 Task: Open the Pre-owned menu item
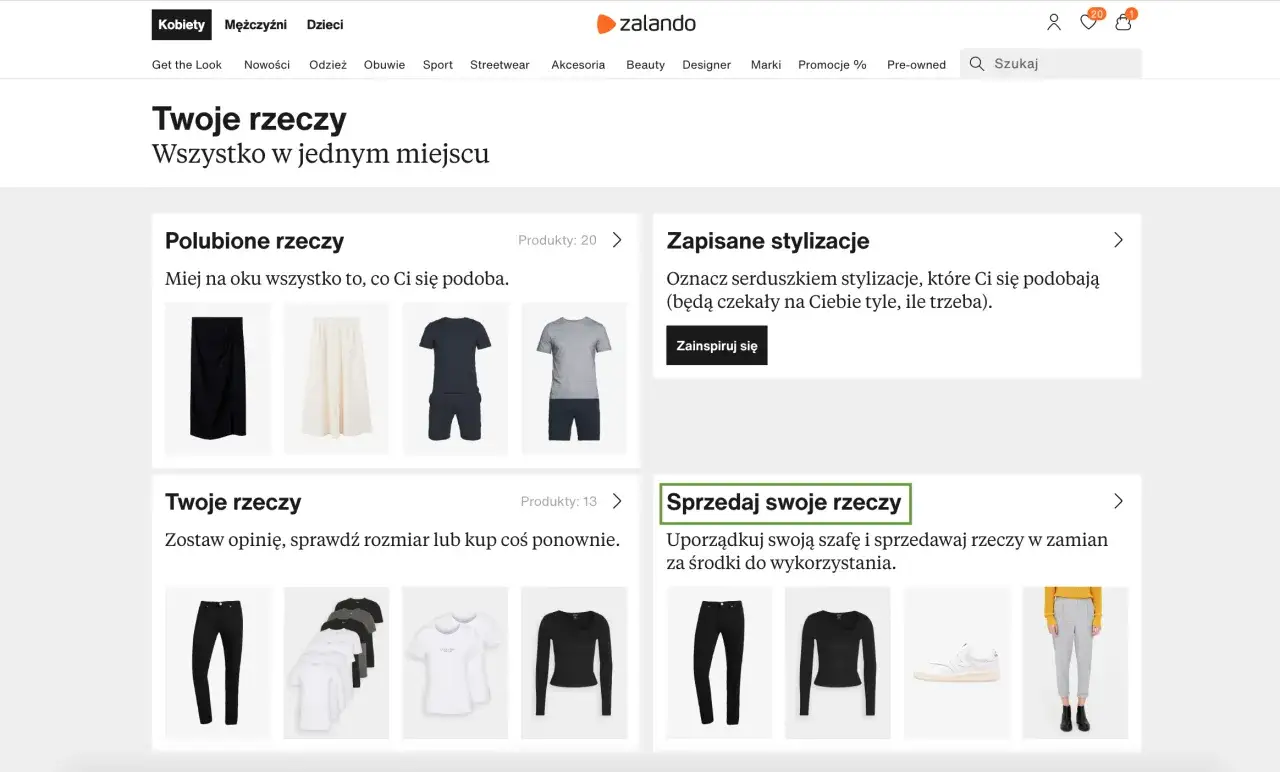pyautogui.click(x=916, y=64)
